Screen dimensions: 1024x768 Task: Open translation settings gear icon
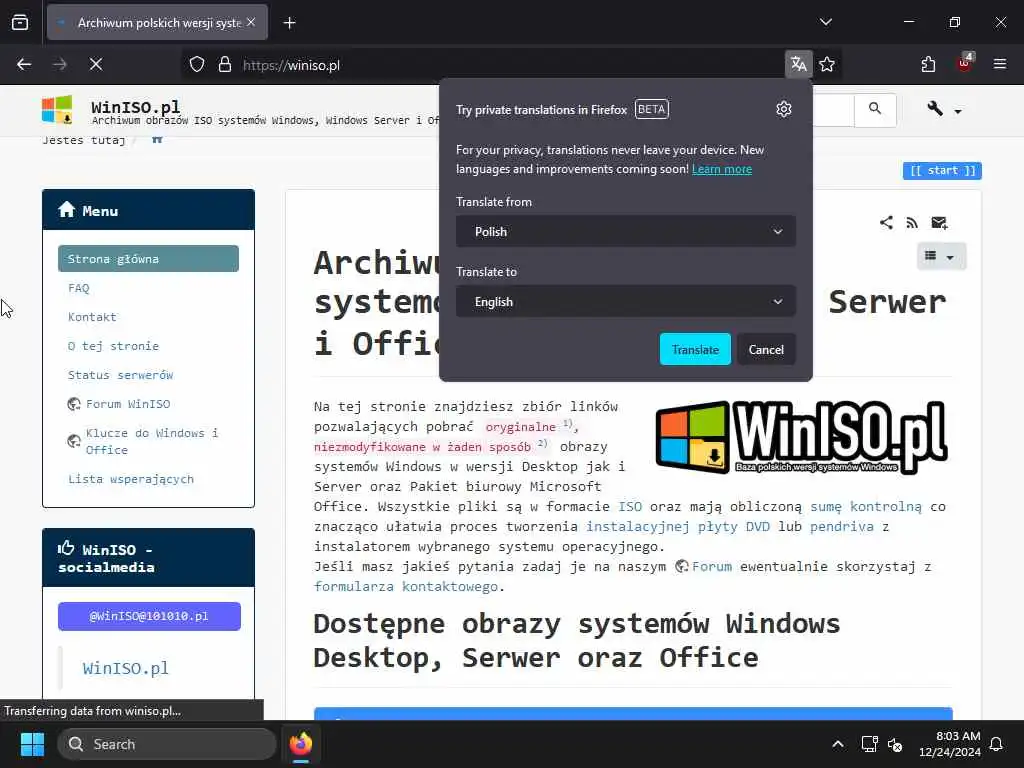784,109
